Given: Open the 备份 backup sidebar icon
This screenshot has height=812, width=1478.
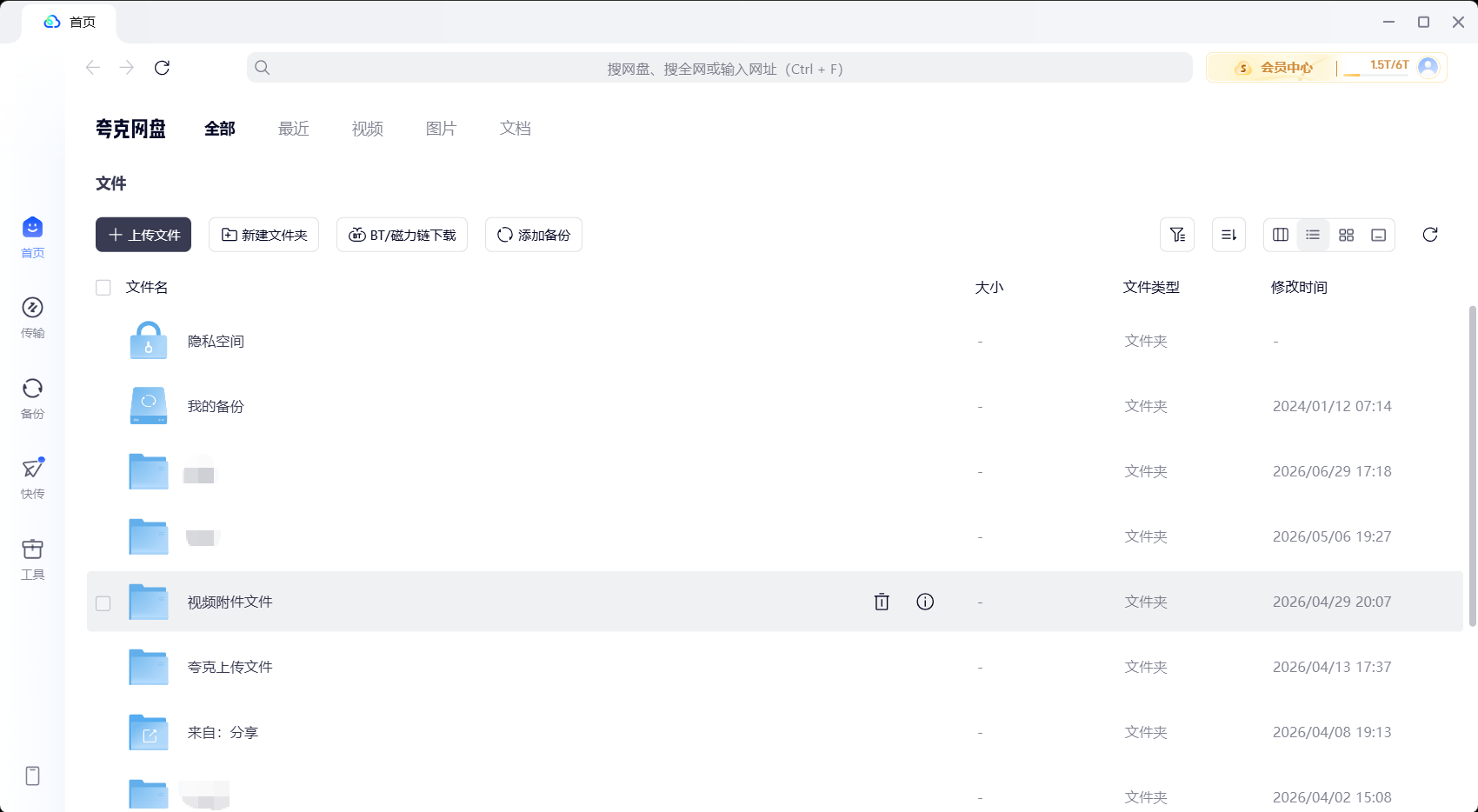Looking at the screenshot, I should coord(32,389).
